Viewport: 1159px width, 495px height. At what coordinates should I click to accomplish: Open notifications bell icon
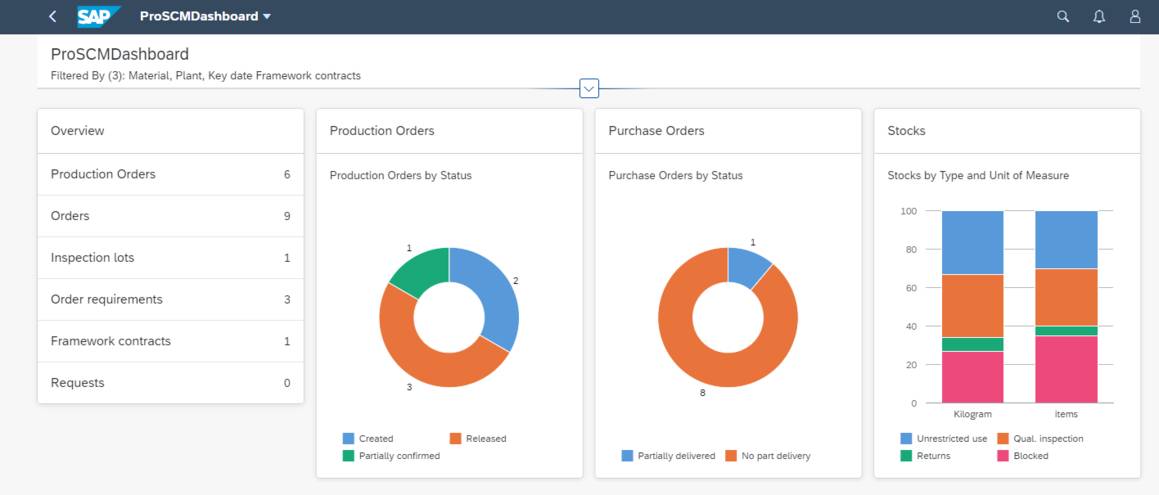pyautogui.click(x=1099, y=16)
